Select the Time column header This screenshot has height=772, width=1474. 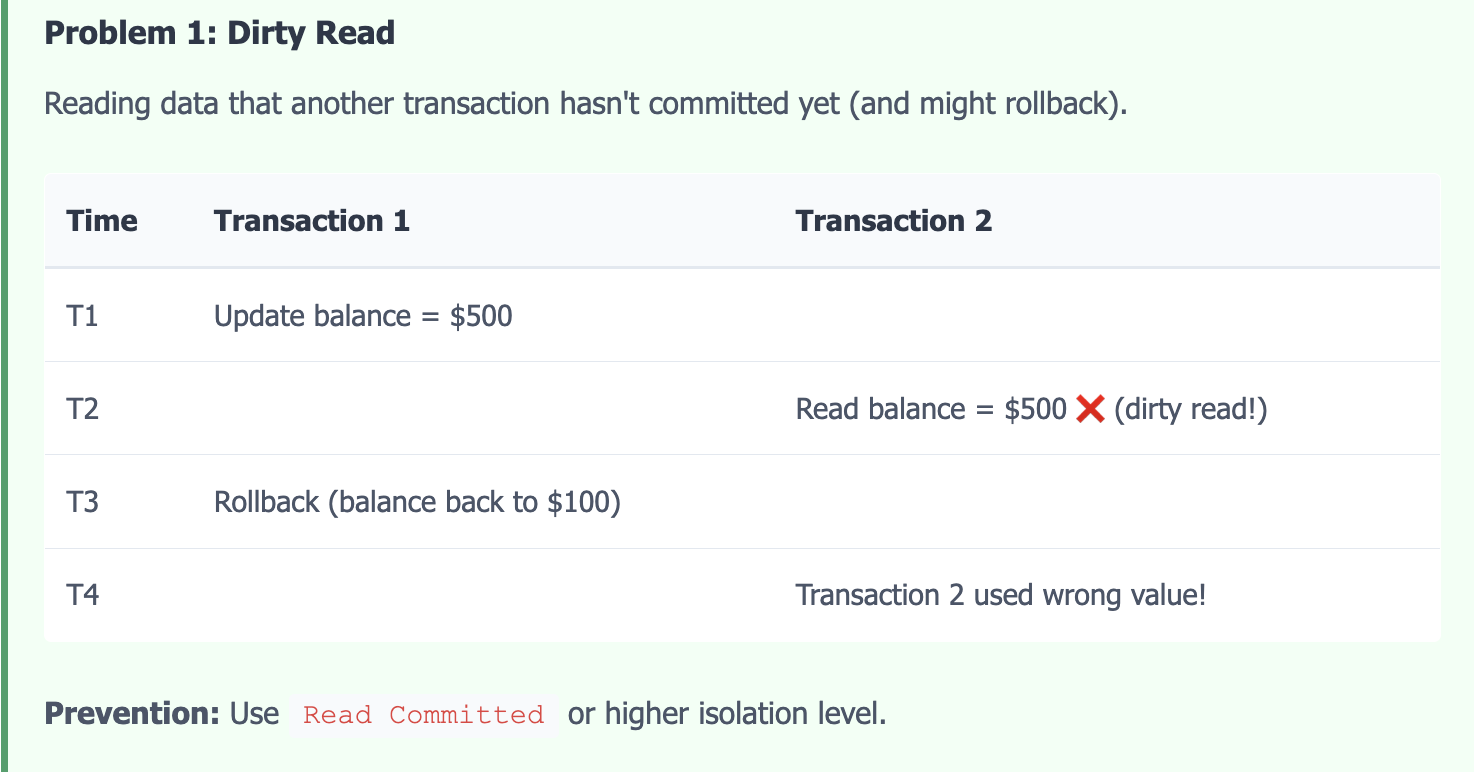102,221
